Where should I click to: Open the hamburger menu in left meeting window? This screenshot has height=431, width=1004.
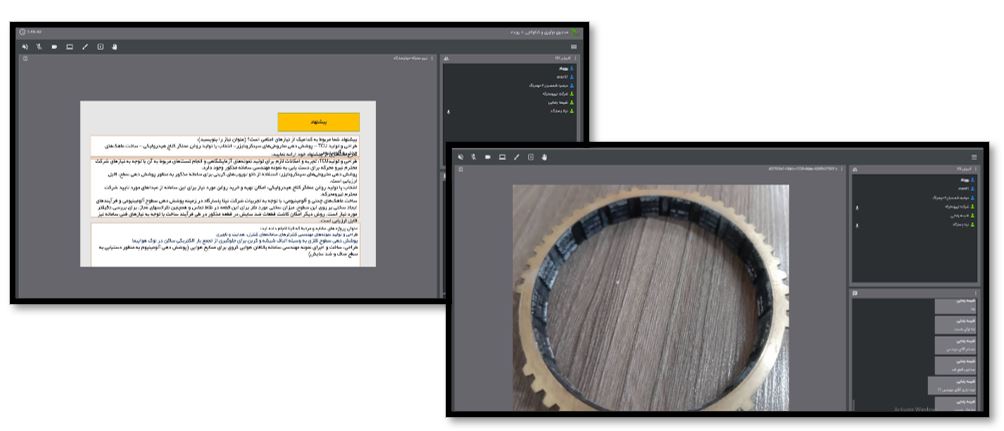tap(573, 47)
